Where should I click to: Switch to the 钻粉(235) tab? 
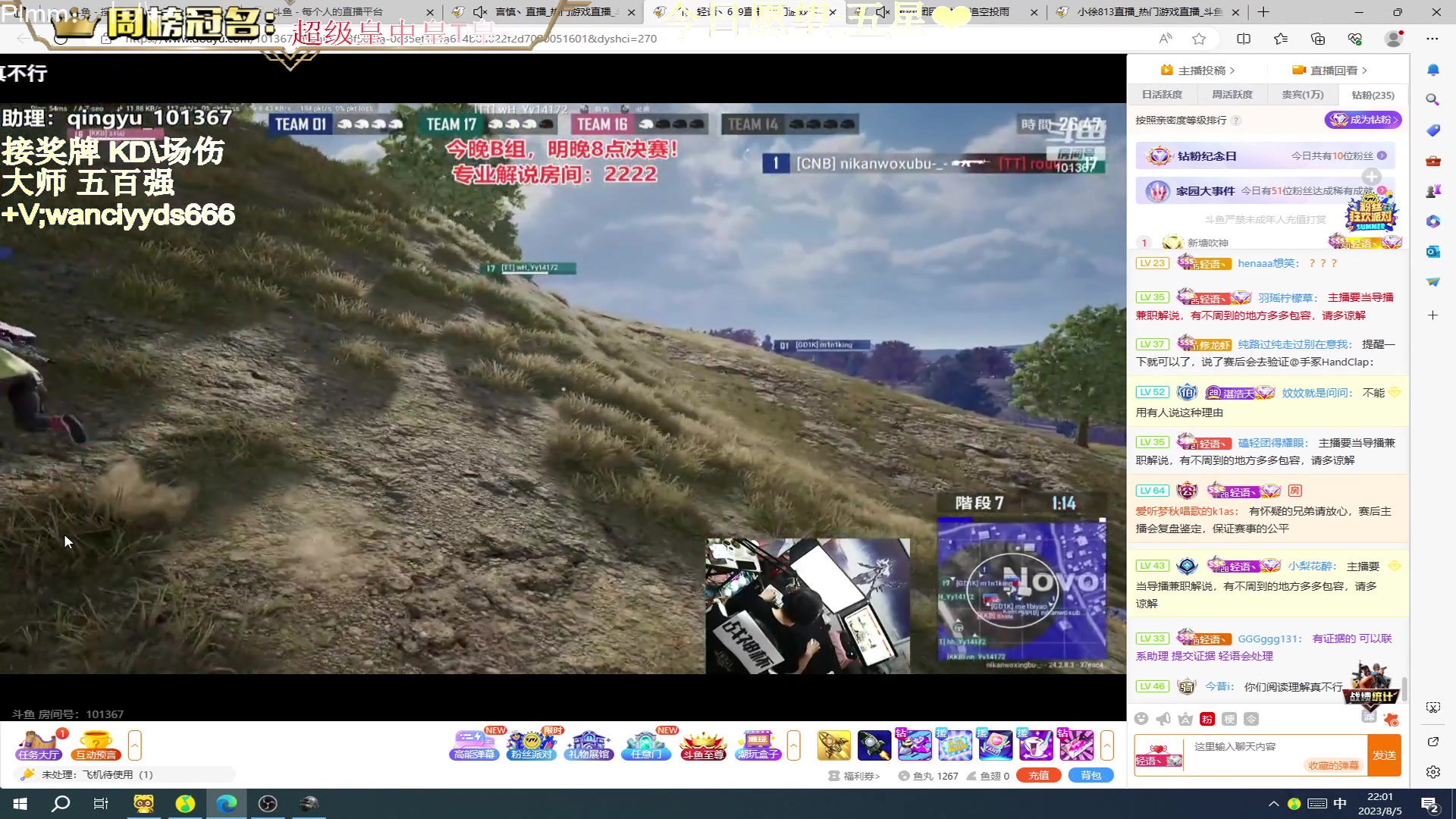click(1373, 95)
